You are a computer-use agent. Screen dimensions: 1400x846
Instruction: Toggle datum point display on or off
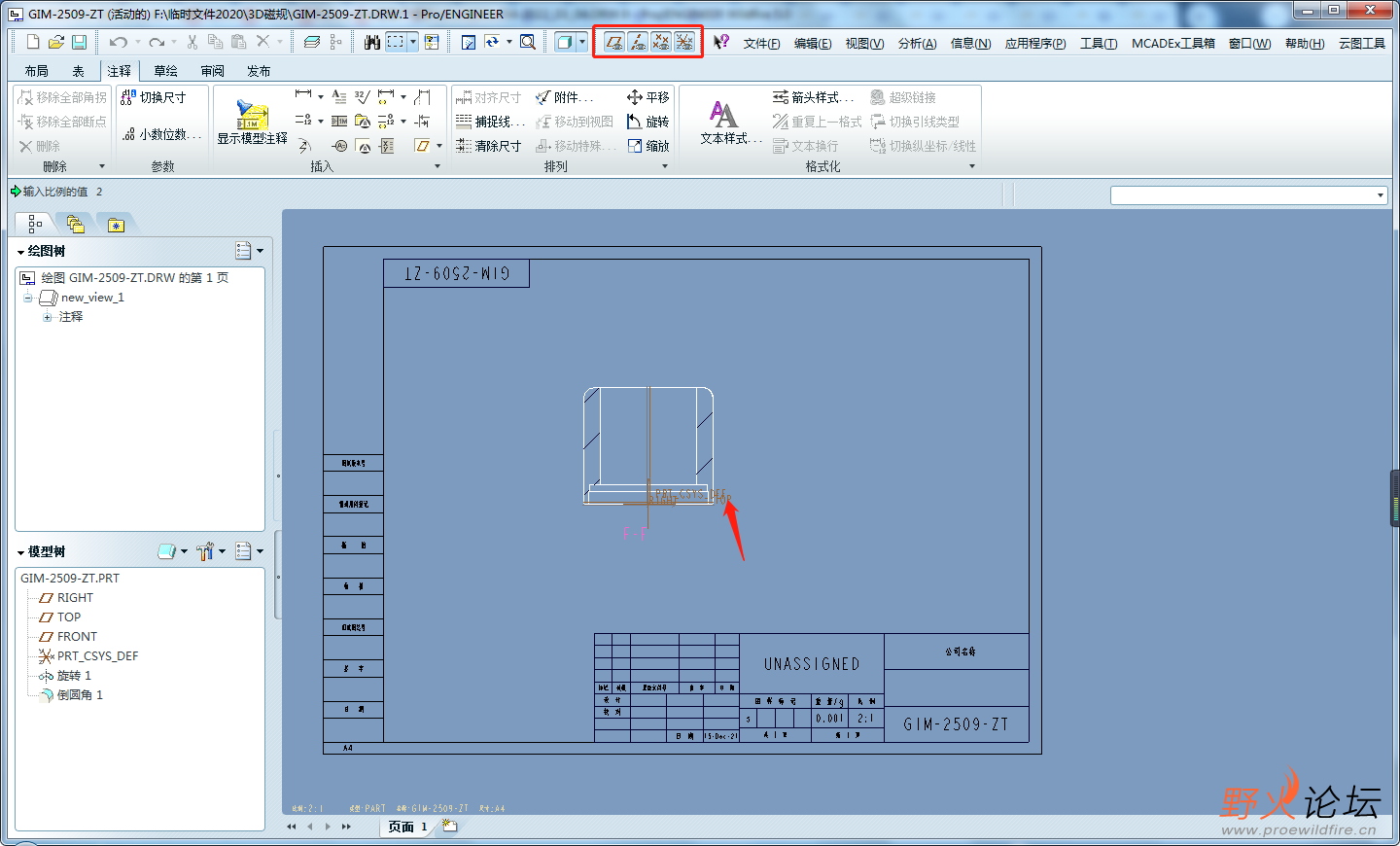coord(661,42)
